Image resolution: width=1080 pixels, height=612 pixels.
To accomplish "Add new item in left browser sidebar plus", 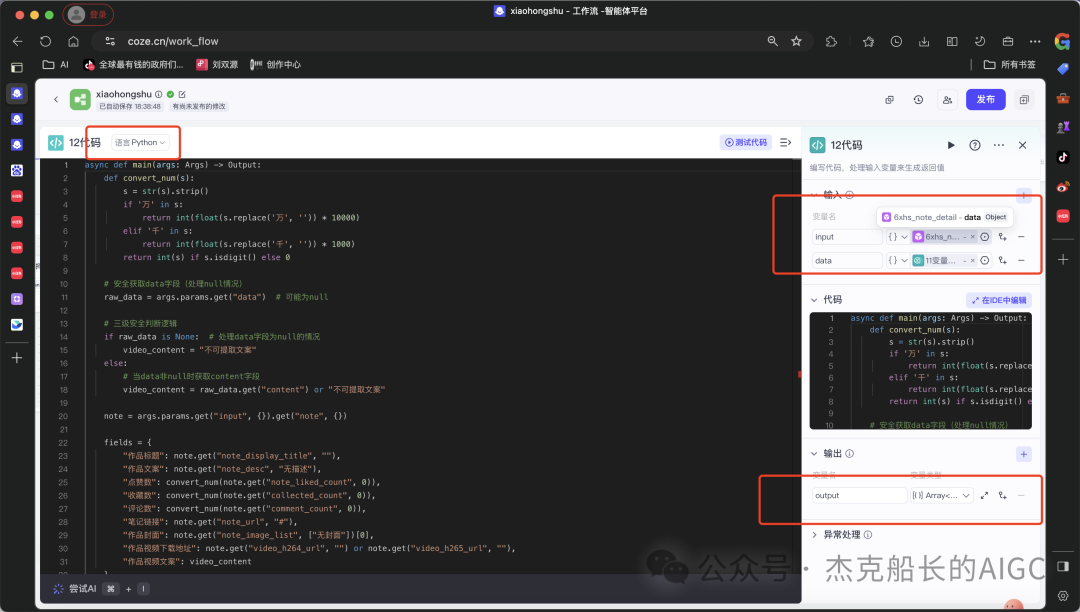I will coord(17,358).
